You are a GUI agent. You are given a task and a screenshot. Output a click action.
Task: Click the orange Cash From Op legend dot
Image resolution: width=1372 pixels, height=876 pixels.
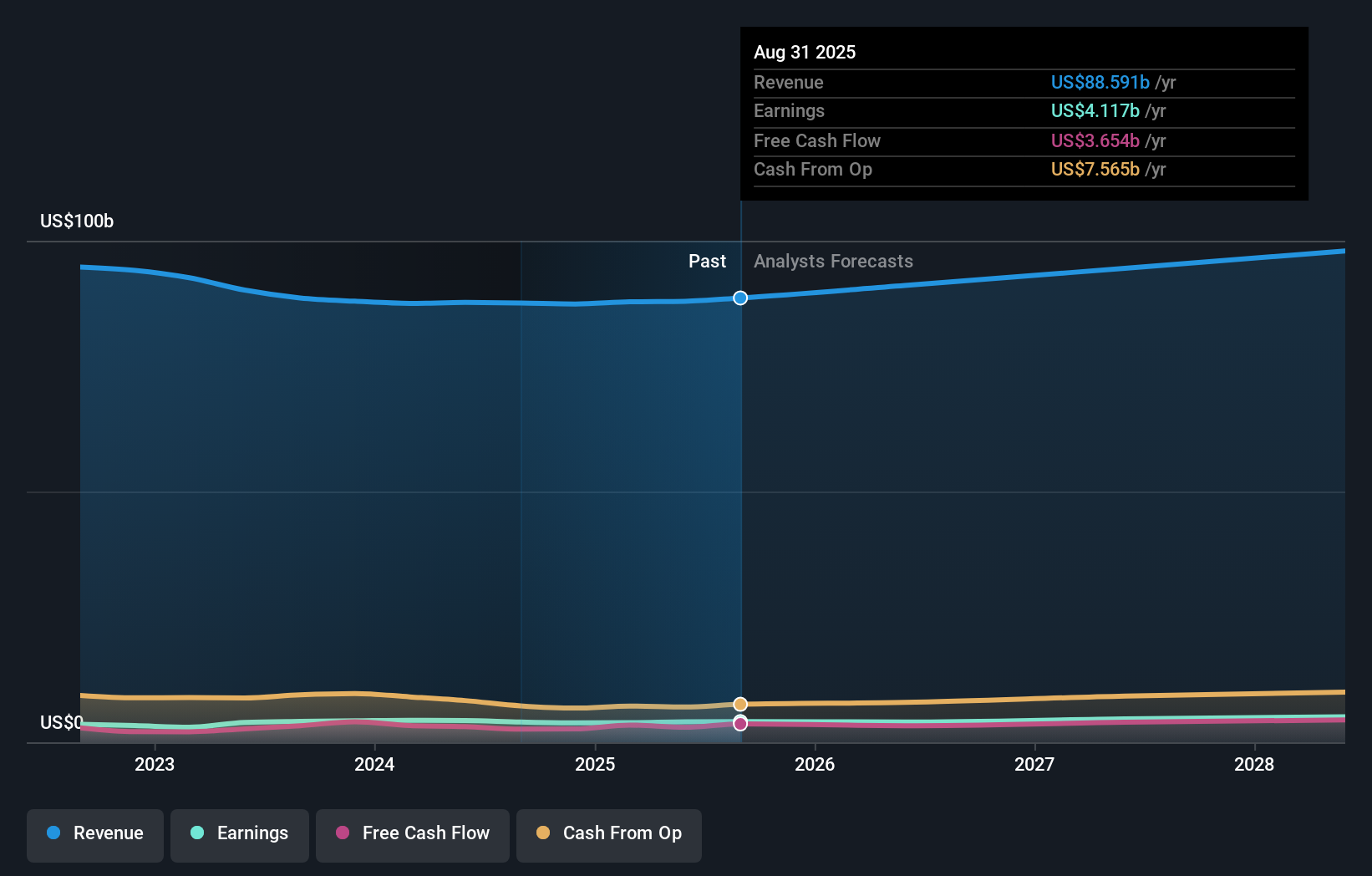(x=544, y=833)
